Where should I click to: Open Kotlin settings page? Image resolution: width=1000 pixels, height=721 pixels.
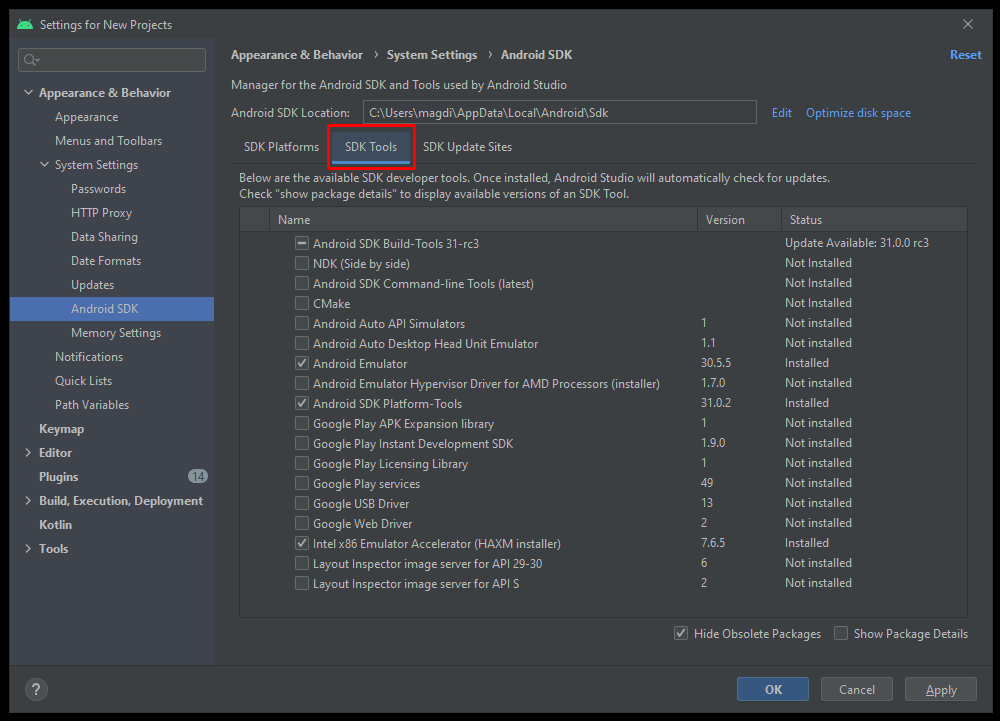pos(55,525)
